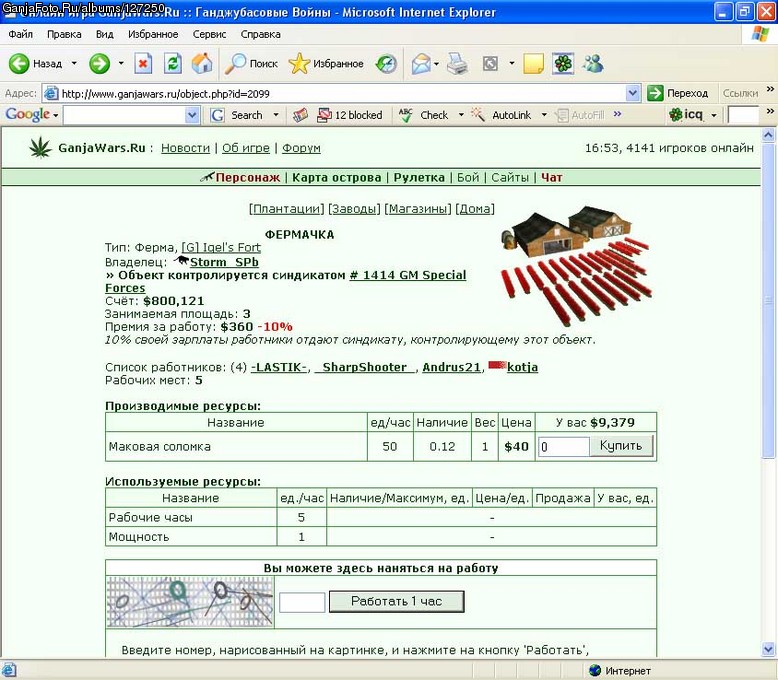Expand the Back button history arrow
This screenshot has height=680, width=778.
(x=74, y=64)
